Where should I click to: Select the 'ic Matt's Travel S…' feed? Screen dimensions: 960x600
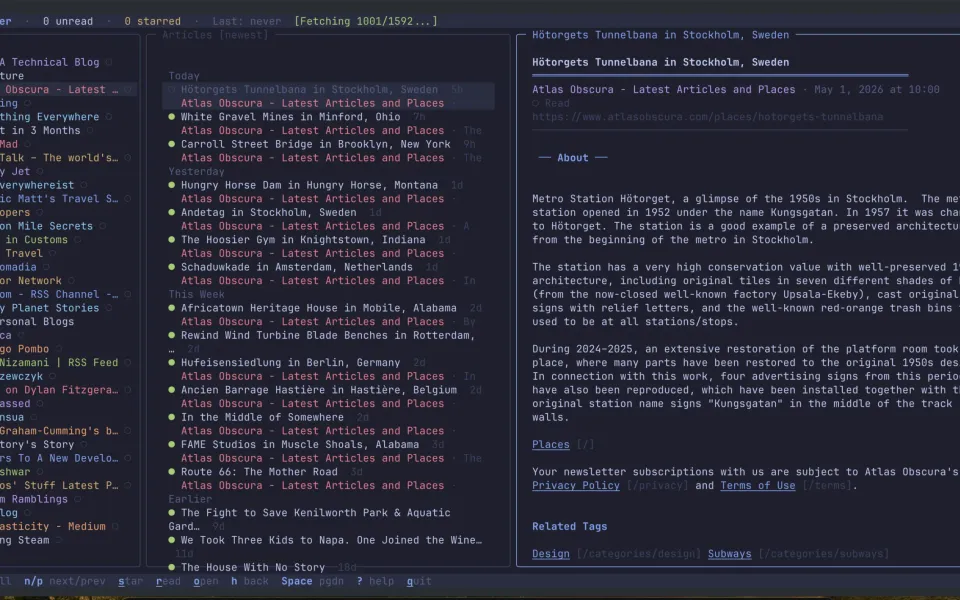pos(59,199)
